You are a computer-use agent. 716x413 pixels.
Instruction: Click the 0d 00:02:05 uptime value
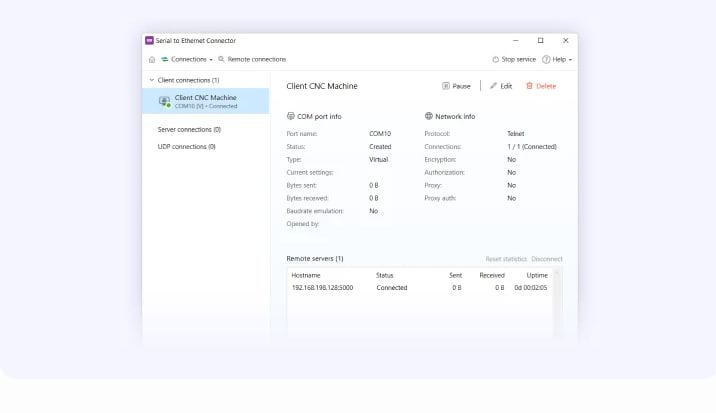pyautogui.click(x=531, y=288)
